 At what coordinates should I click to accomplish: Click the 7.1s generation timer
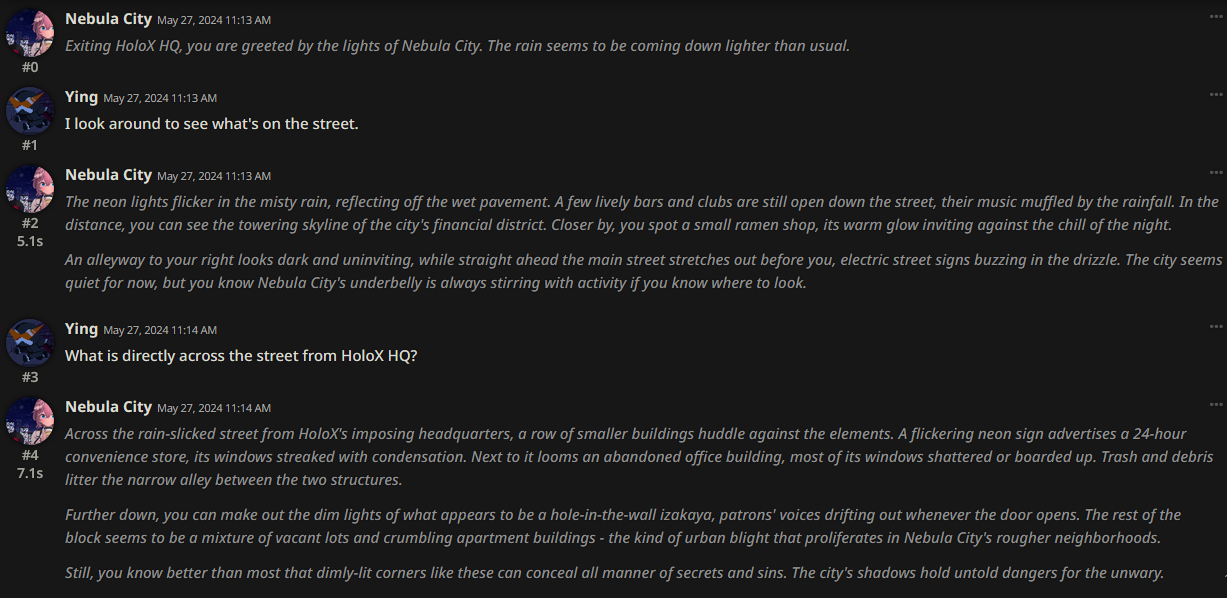(x=30, y=473)
